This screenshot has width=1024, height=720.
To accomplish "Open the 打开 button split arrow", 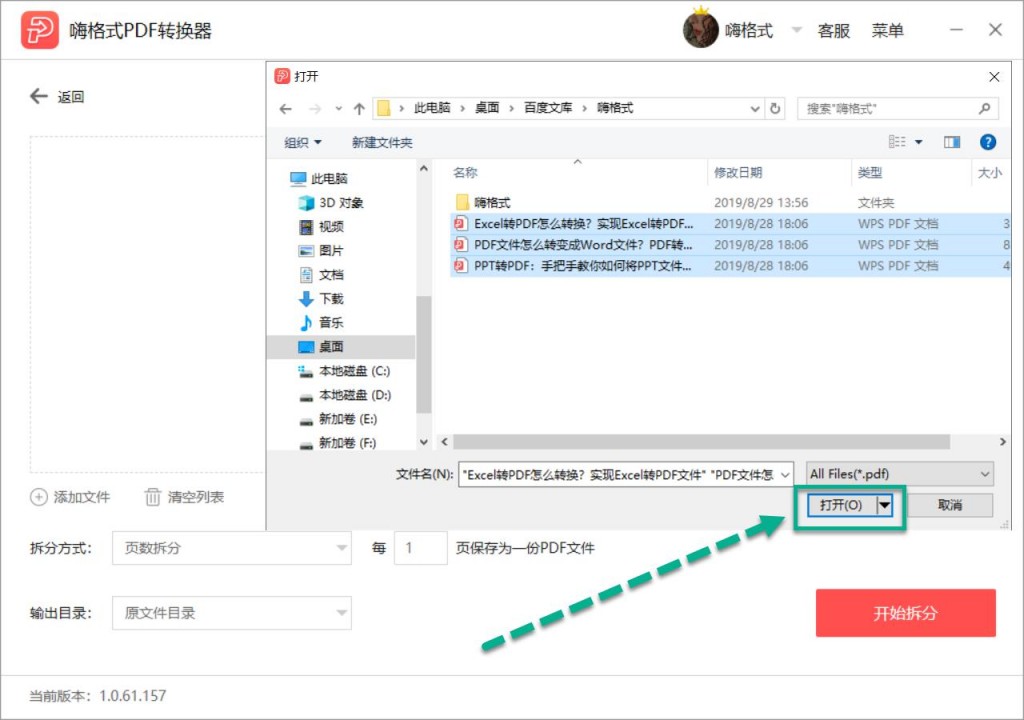I will coord(884,504).
